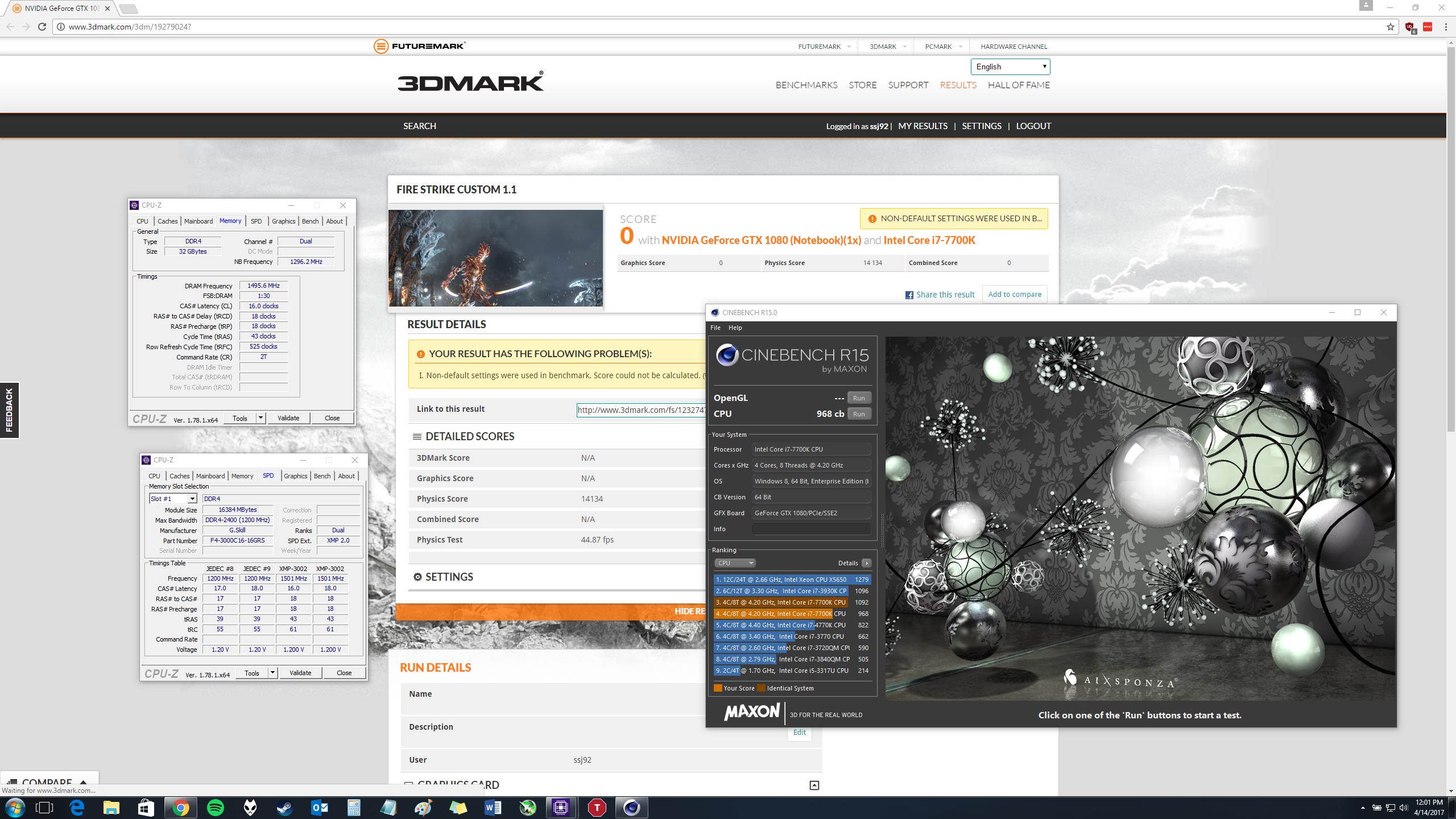Click the Fire Strike result thumbnail
Viewport: 1456px width, 819px height.
click(x=495, y=258)
